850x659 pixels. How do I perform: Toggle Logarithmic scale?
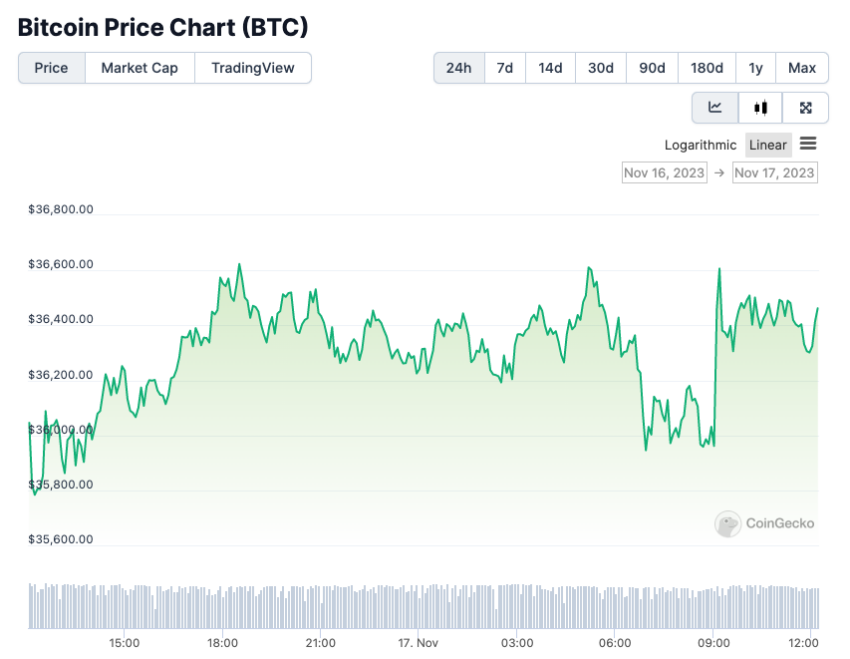tap(700, 145)
